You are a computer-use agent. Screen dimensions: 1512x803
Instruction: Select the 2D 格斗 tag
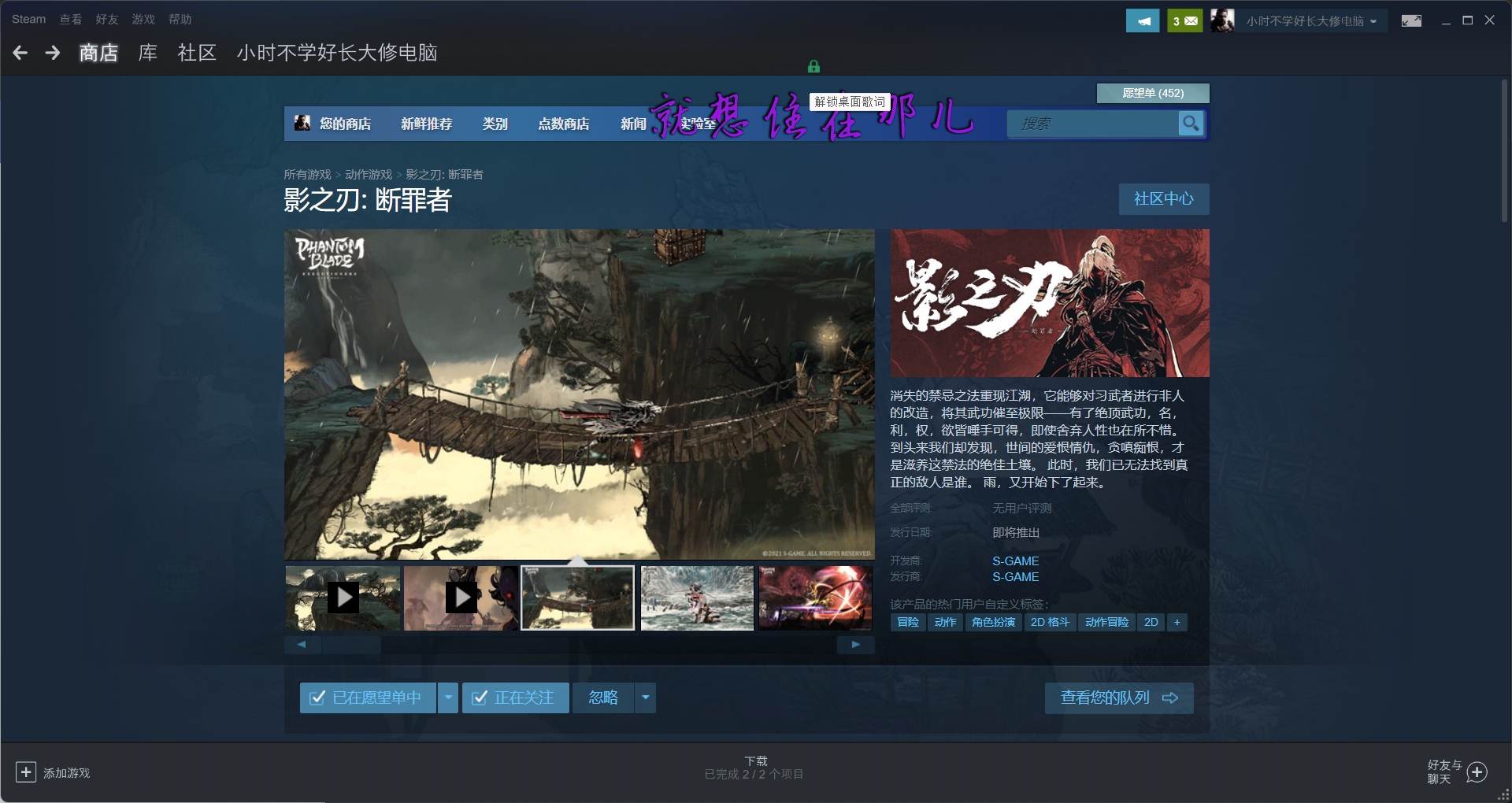pos(1051,622)
